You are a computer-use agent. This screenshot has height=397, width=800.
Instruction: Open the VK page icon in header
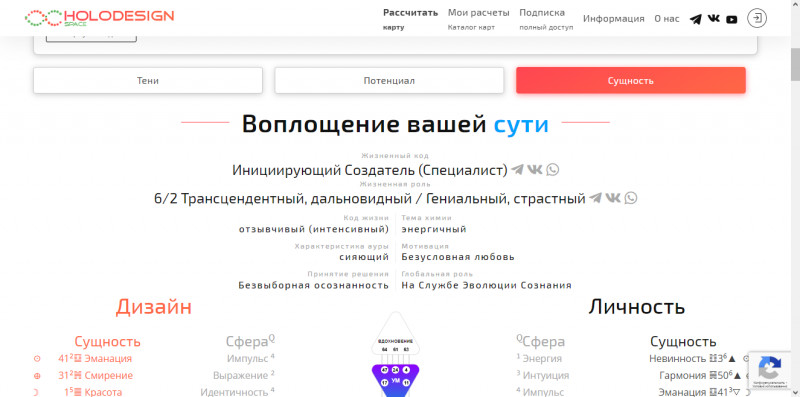[x=714, y=19]
